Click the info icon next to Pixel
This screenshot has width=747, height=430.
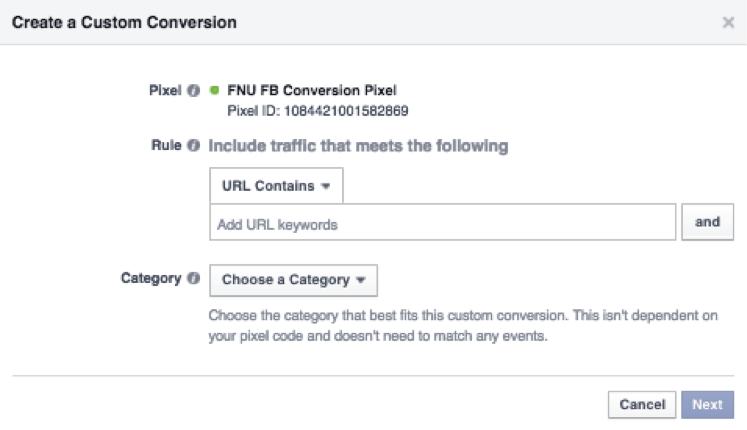click(193, 90)
